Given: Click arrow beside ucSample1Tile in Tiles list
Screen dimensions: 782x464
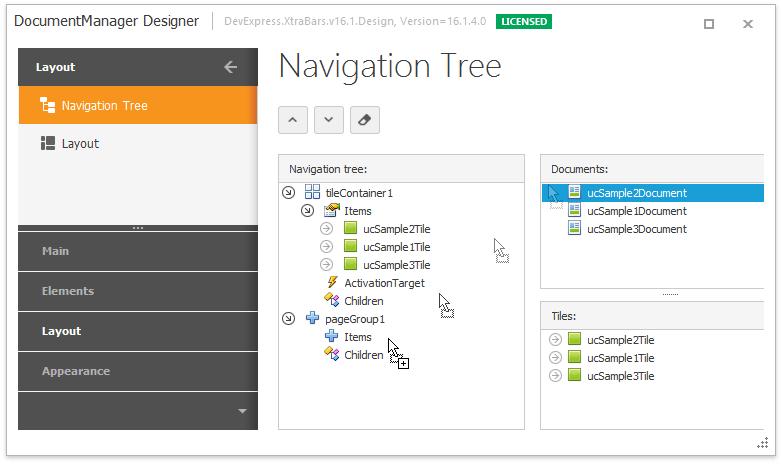Looking at the screenshot, I should click(555, 358).
